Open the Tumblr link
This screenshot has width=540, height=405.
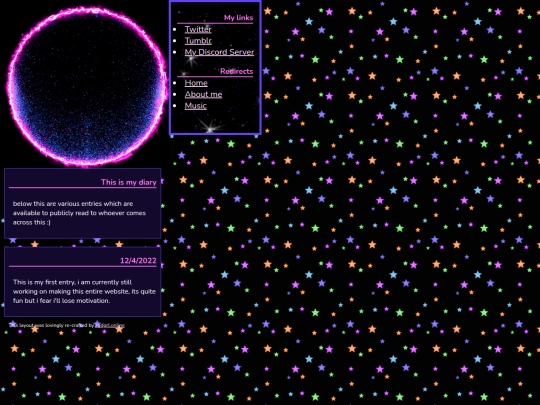click(198, 41)
